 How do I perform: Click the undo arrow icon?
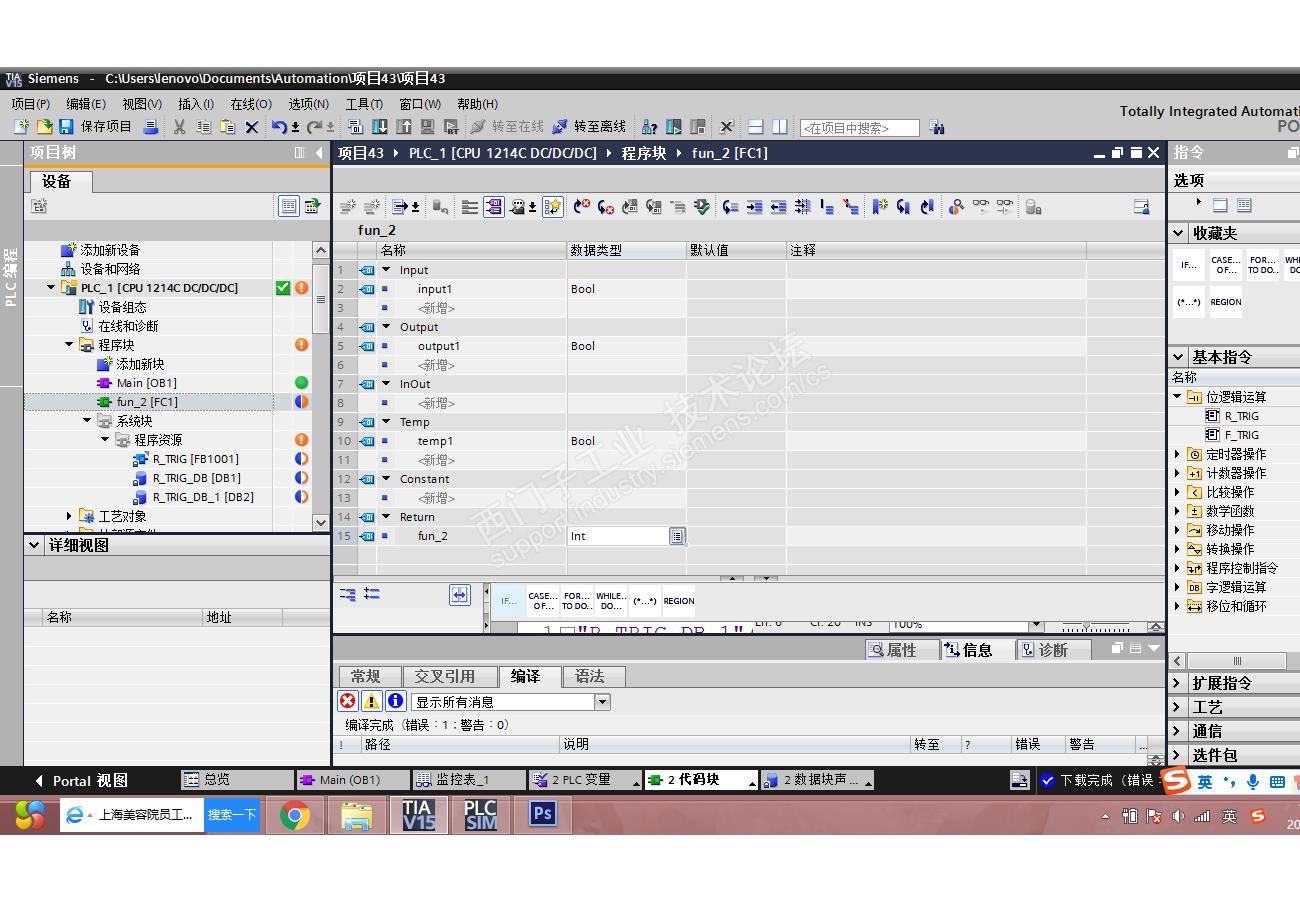pos(279,127)
